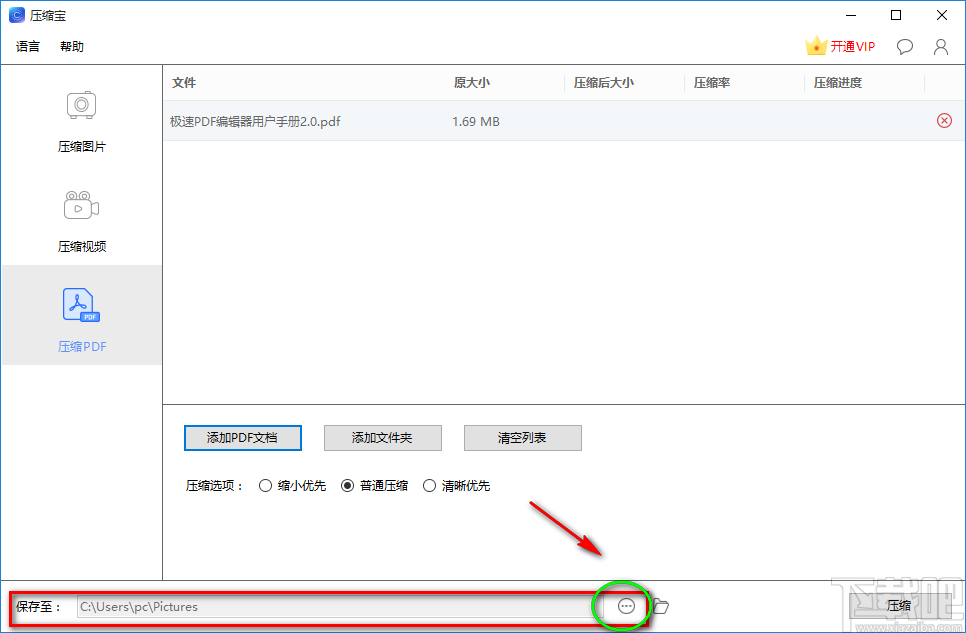Open the user account icon

click(941, 47)
